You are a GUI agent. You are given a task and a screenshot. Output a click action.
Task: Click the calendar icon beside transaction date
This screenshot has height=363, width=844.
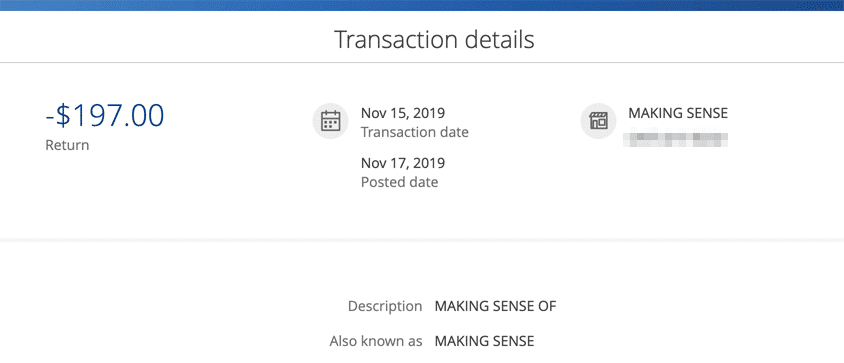(x=330, y=121)
